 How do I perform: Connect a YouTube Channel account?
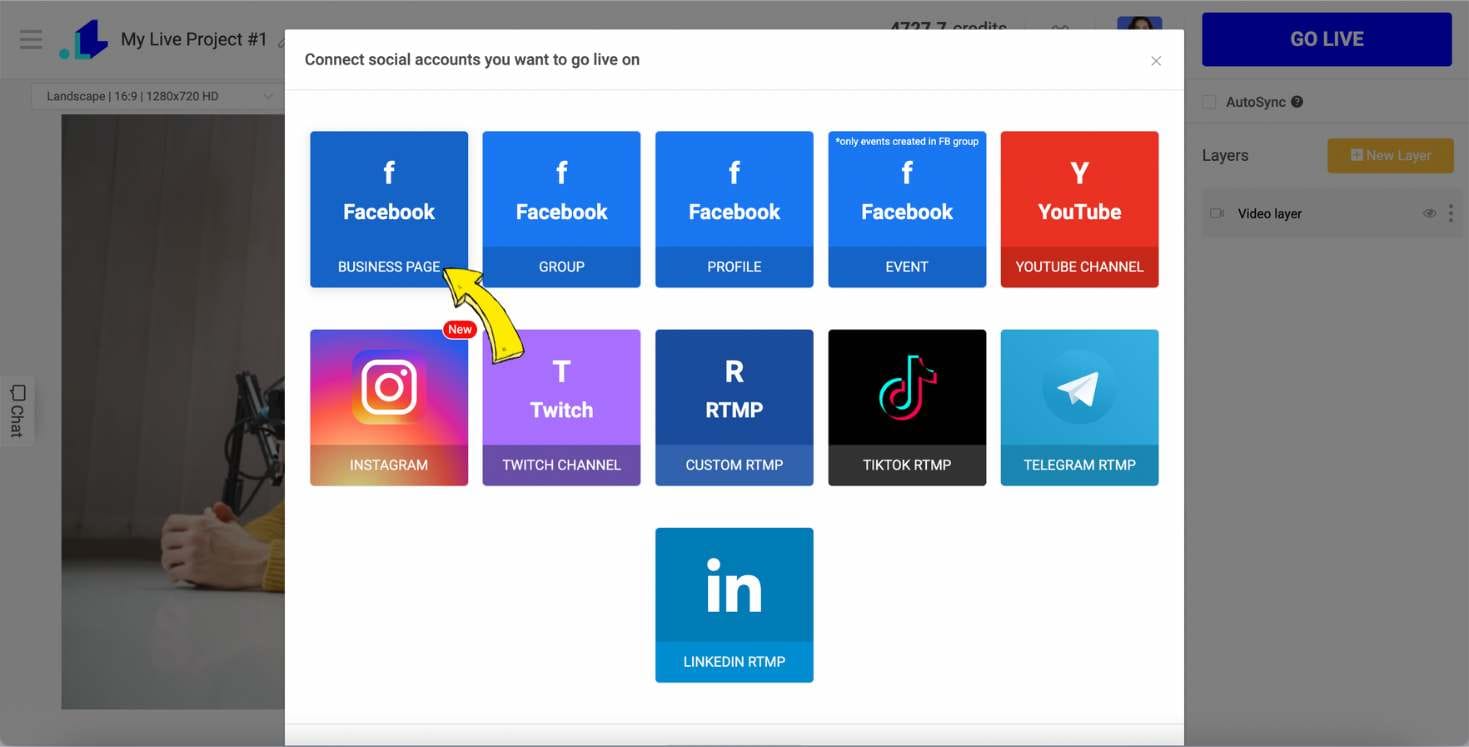pyautogui.click(x=1079, y=209)
